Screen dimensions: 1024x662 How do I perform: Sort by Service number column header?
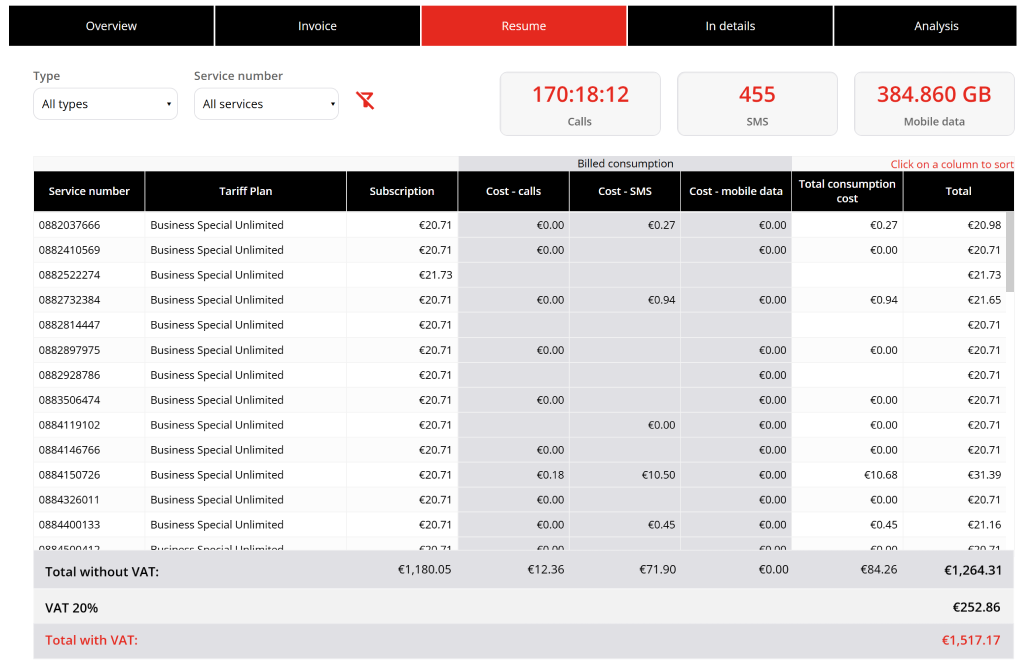pos(89,191)
